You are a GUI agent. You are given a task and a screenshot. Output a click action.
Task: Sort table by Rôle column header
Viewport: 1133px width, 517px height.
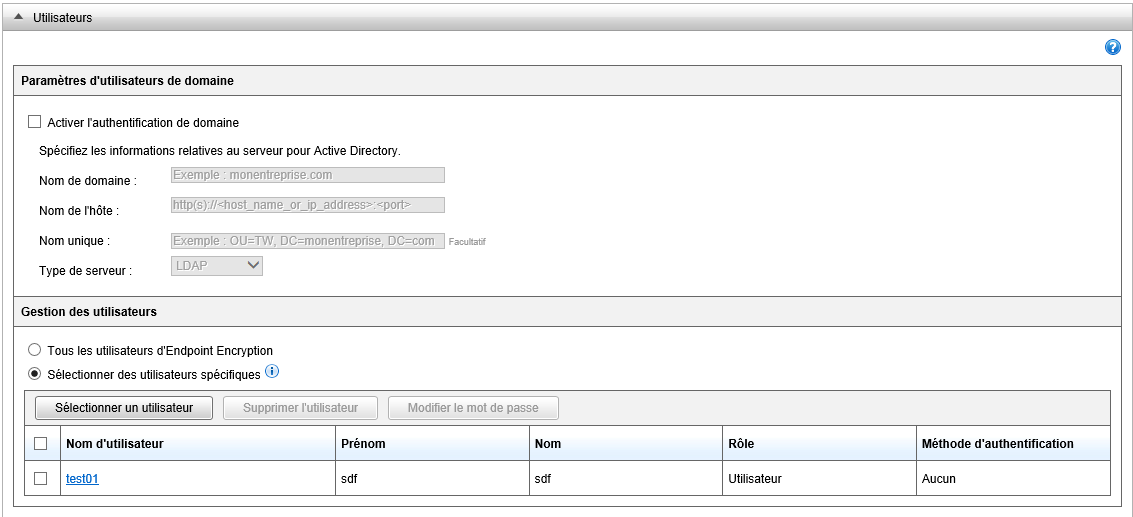(742, 443)
